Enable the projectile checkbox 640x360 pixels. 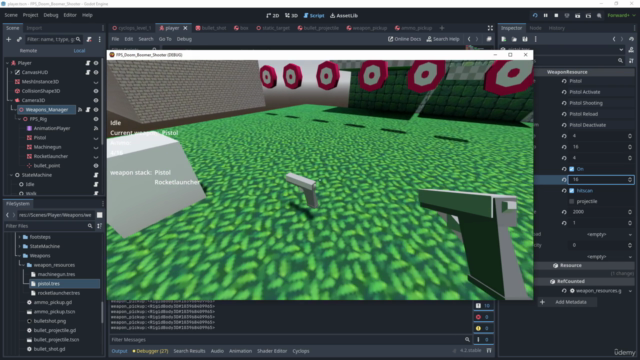pyautogui.click(x=572, y=202)
